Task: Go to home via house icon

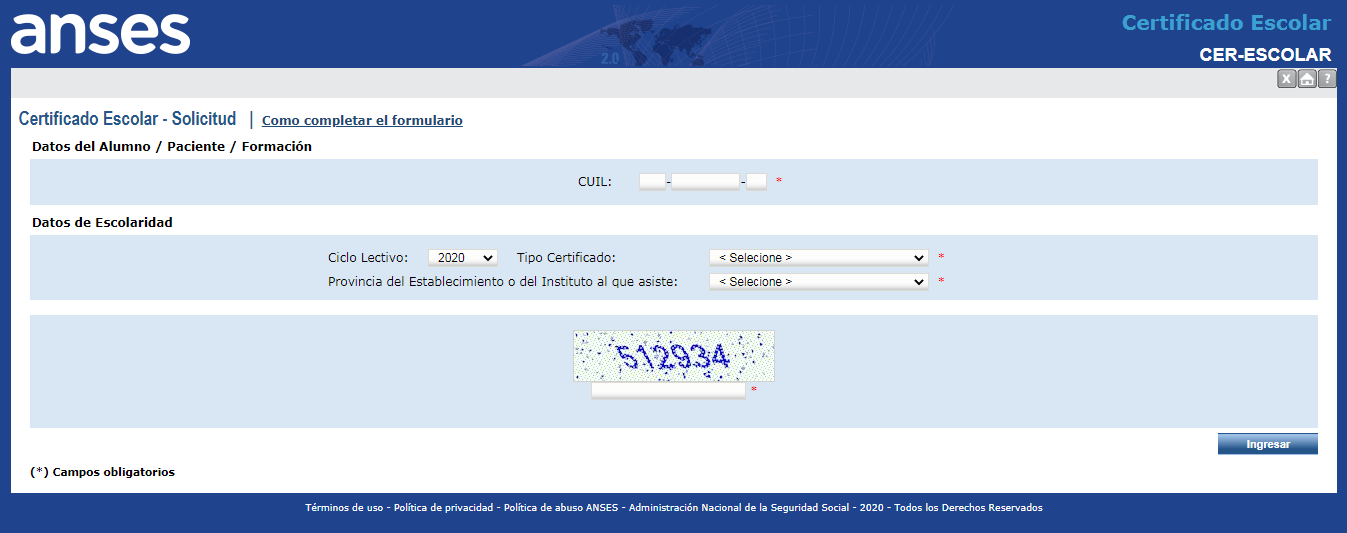Action: coord(1306,79)
